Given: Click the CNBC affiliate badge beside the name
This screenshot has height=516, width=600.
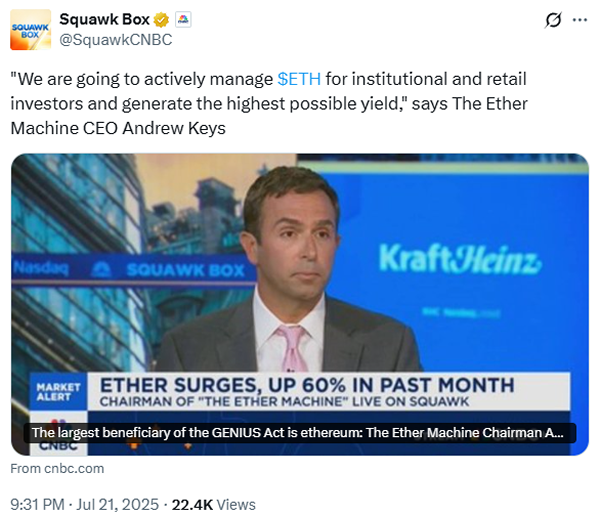Looking at the screenshot, I should coord(183,20).
